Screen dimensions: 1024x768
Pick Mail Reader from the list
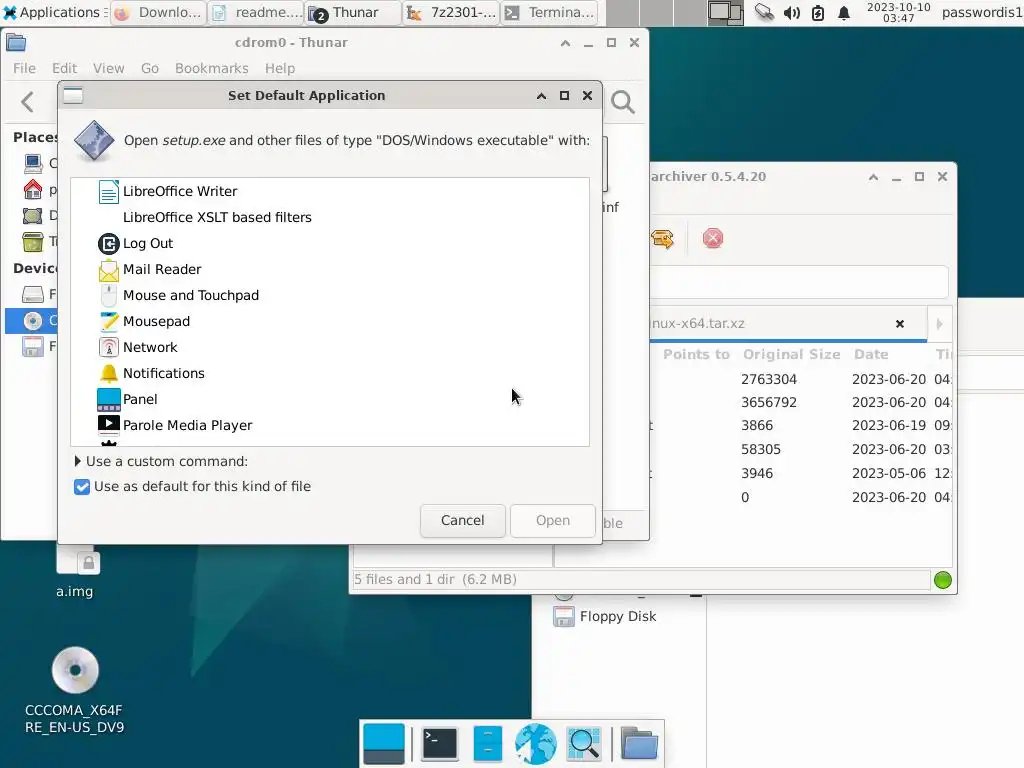pos(330,269)
